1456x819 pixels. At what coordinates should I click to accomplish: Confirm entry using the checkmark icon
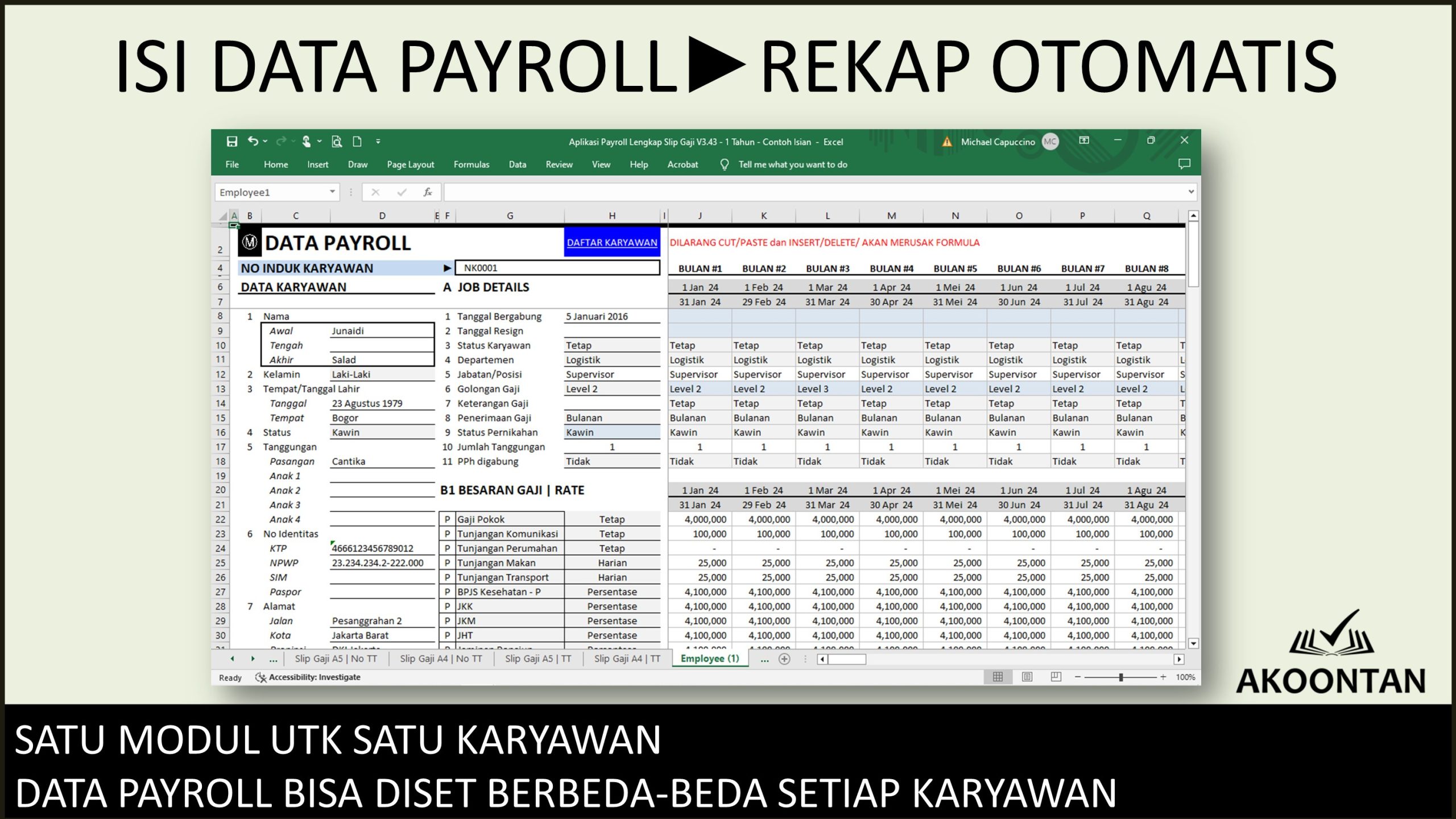coord(402,192)
